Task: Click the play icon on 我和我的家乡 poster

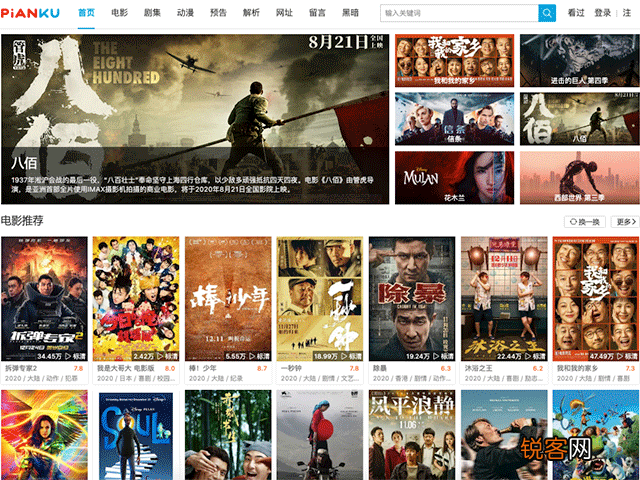Action: [620, 356]
